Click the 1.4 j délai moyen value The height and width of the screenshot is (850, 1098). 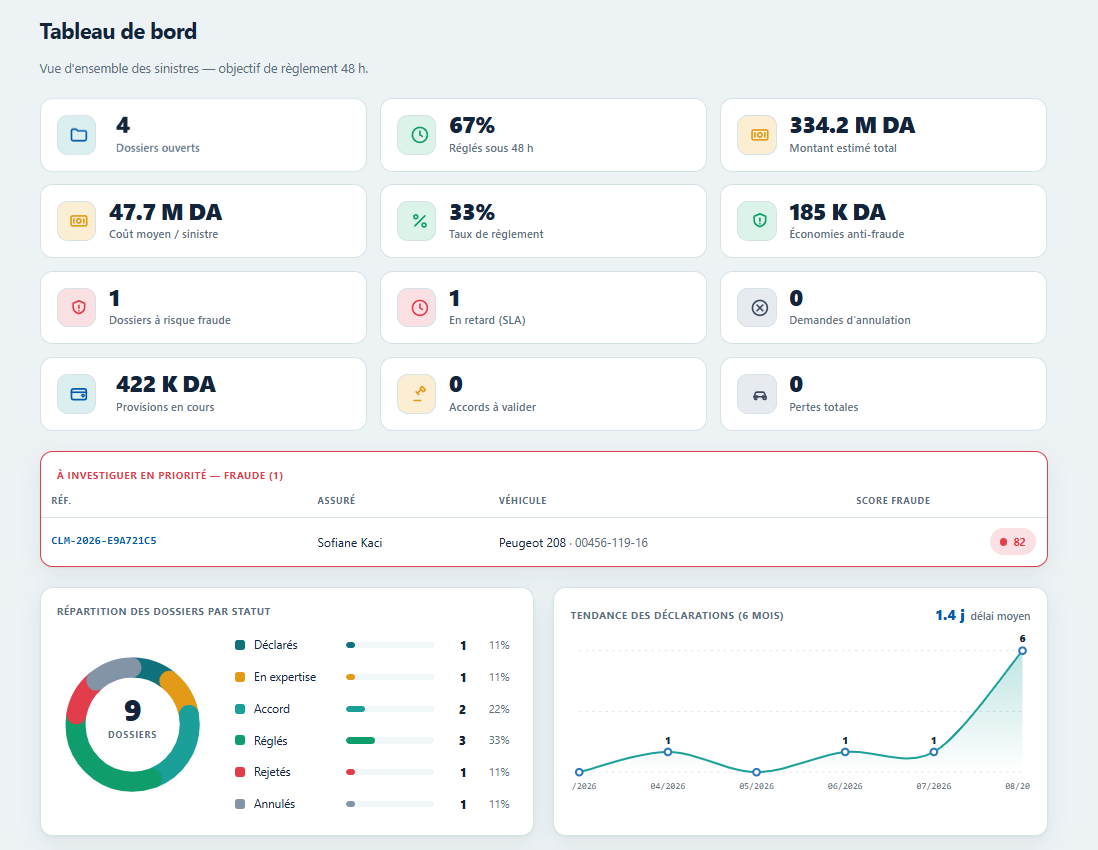(950, 615)
